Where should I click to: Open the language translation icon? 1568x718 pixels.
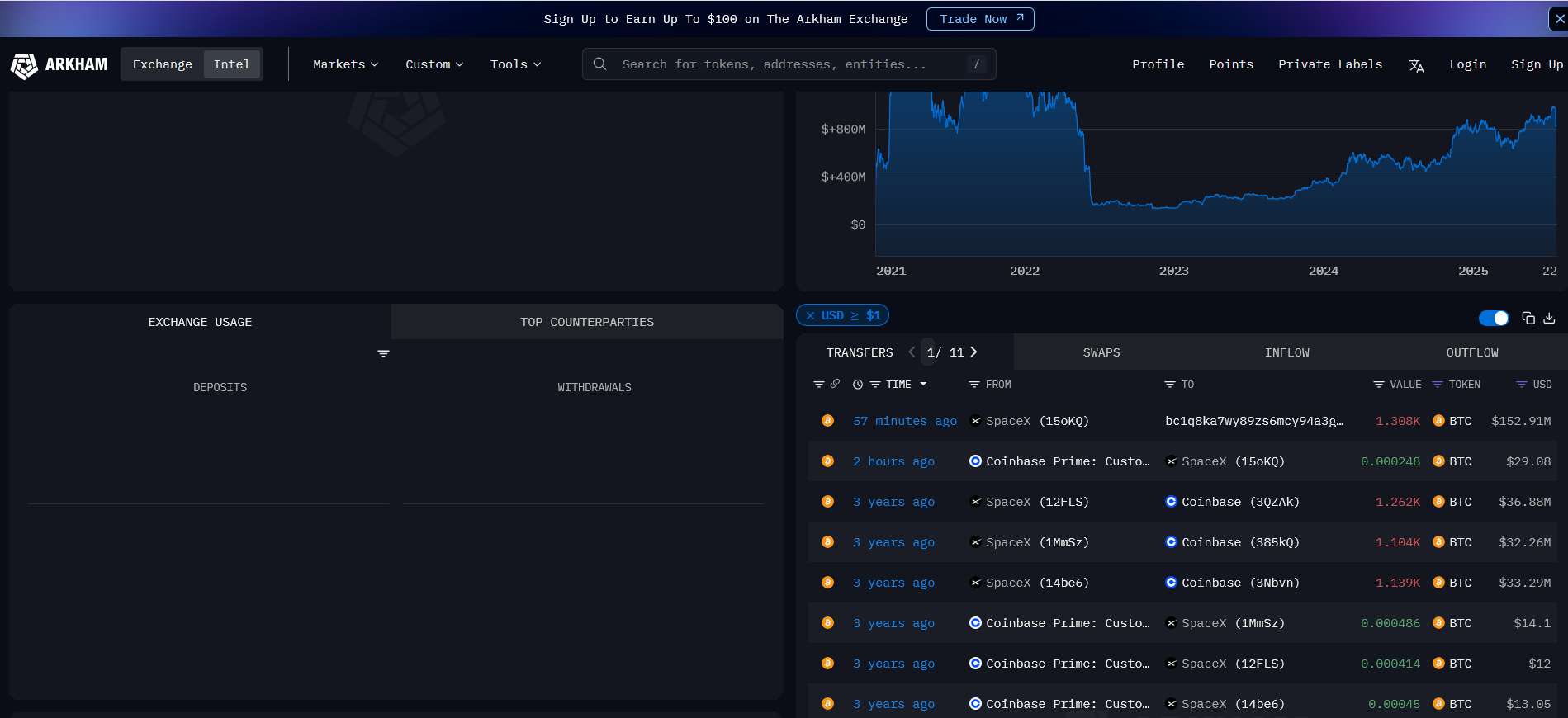tap(1416, 65)
